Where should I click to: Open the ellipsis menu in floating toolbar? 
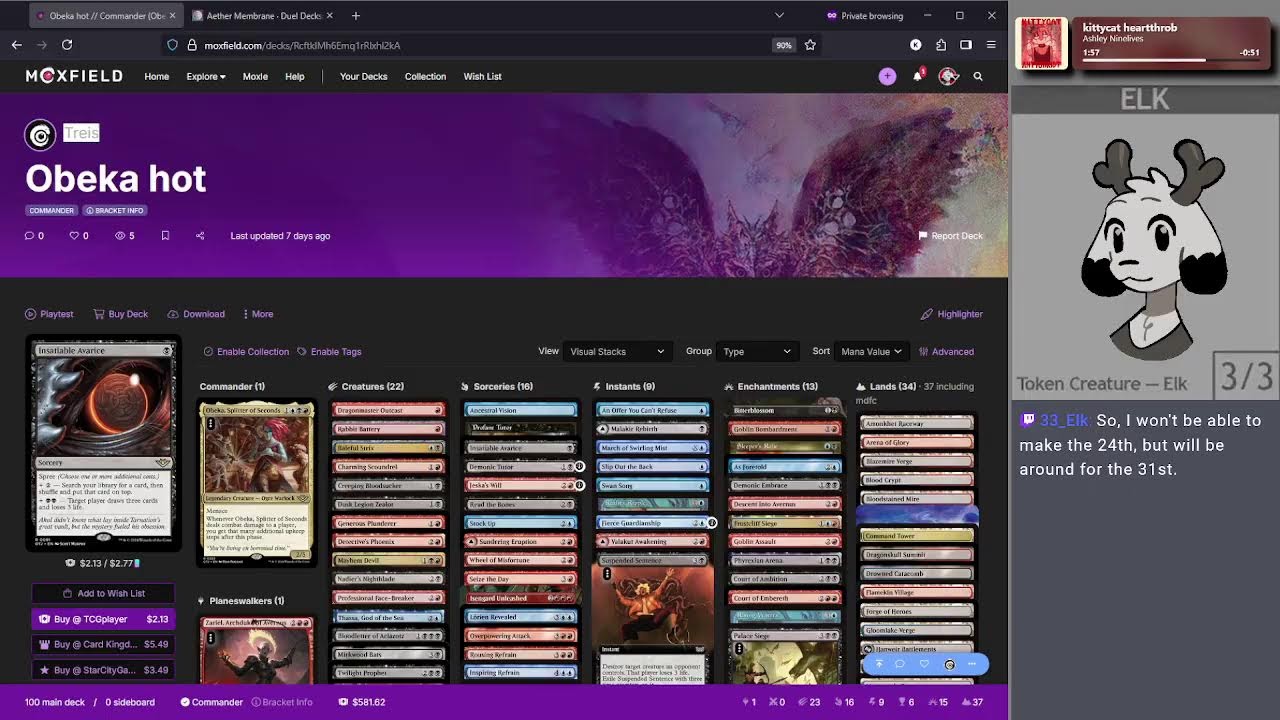point(972,664)
